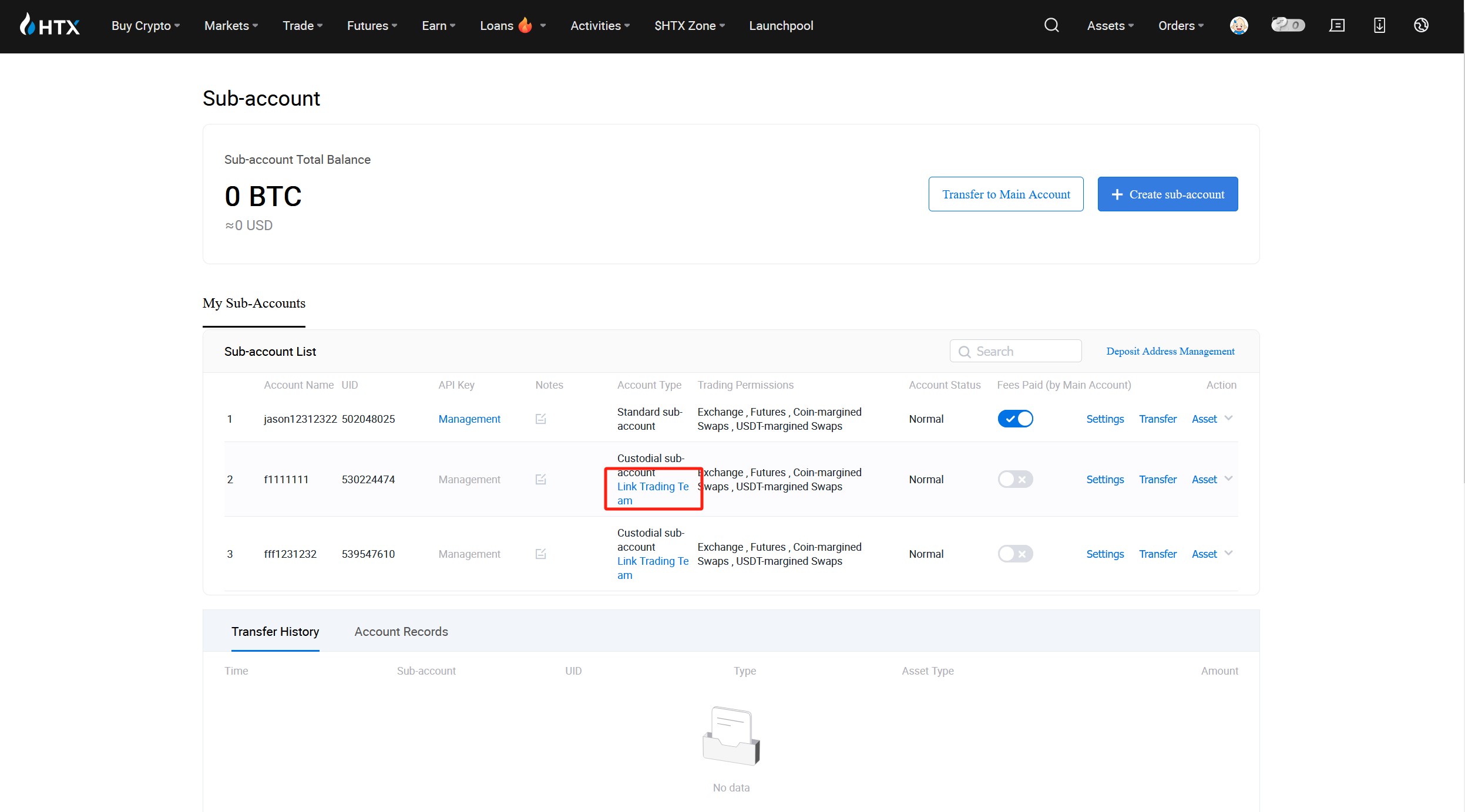Enable fees paid toggle for fff1231232

[1015, 554]
